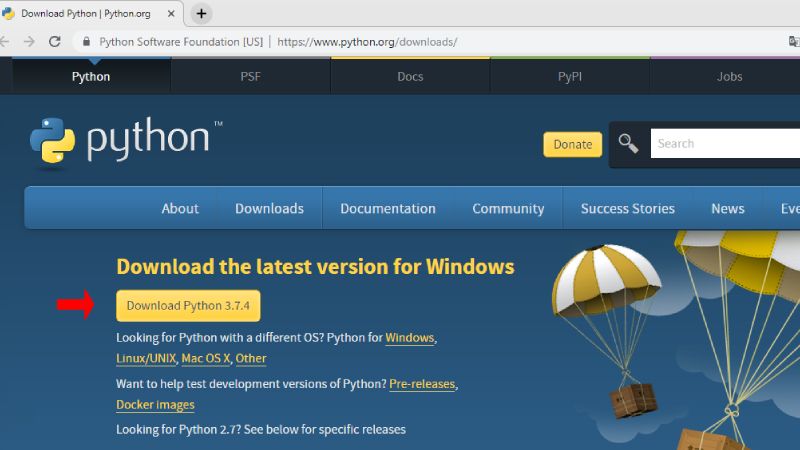
Task: Open the Docs top navigation tab
Action: coord(410,77)
